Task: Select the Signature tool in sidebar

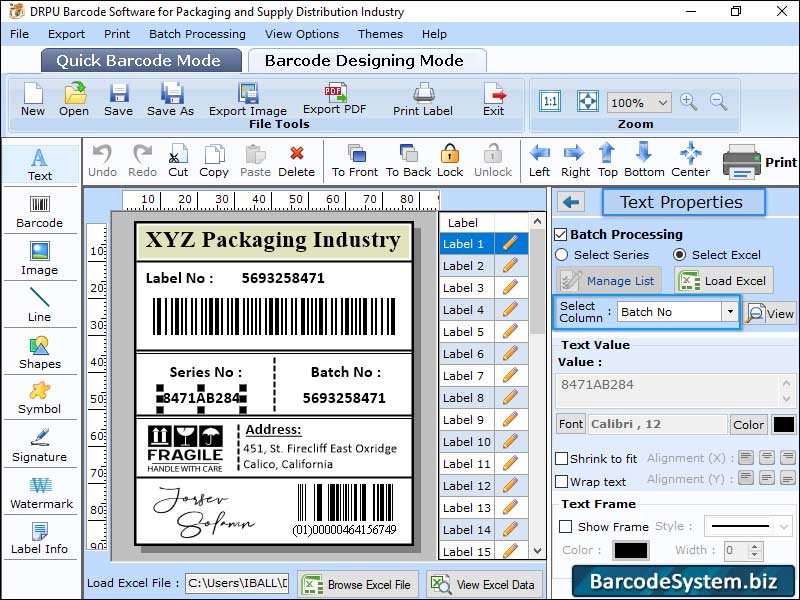Action: click(x=40, y=445)
